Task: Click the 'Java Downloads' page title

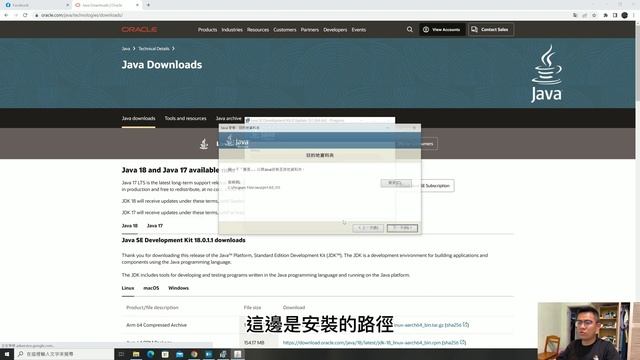Action: coord(162,65)
